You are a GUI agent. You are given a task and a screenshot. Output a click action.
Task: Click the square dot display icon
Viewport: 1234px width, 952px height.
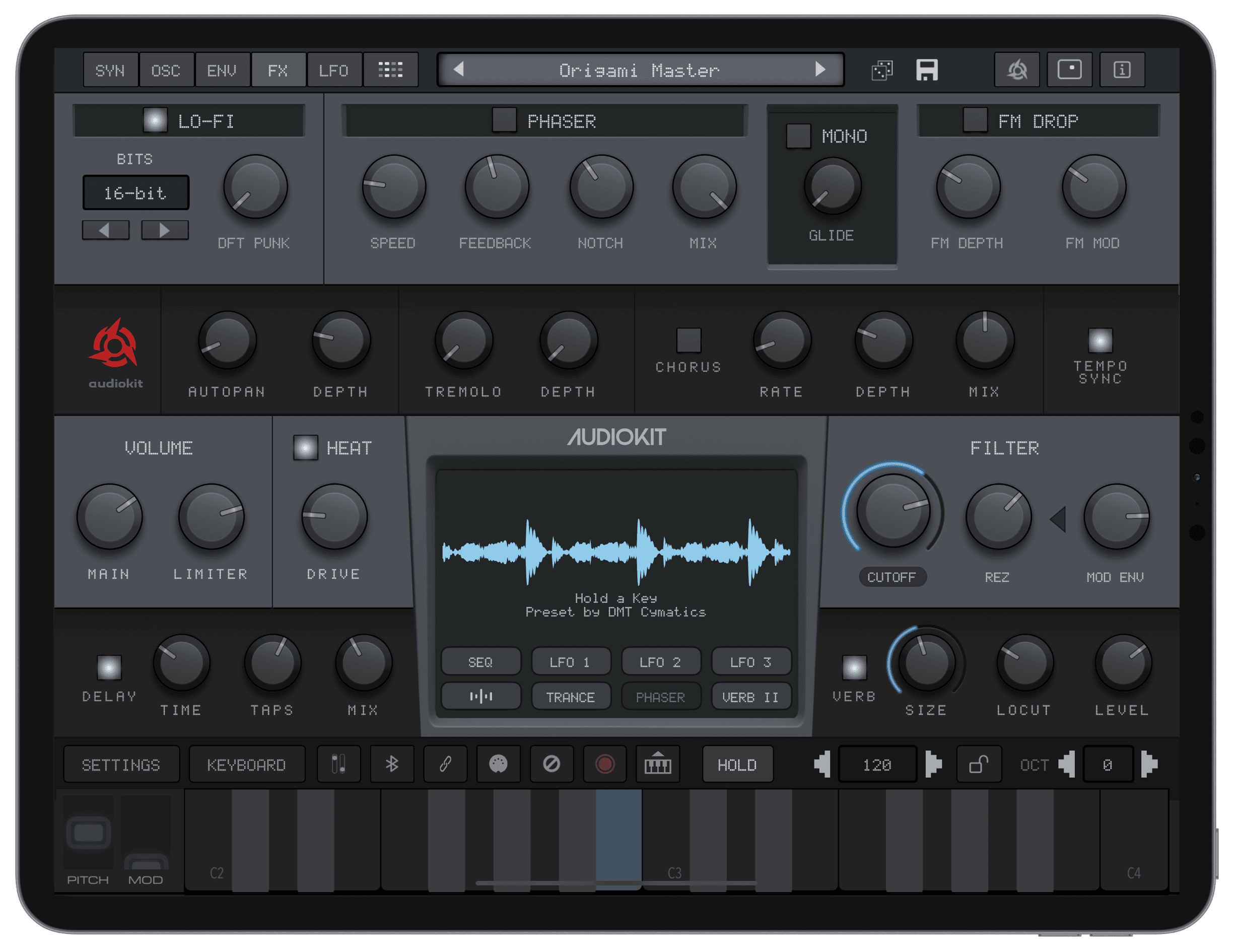[x=1070, y=70]
